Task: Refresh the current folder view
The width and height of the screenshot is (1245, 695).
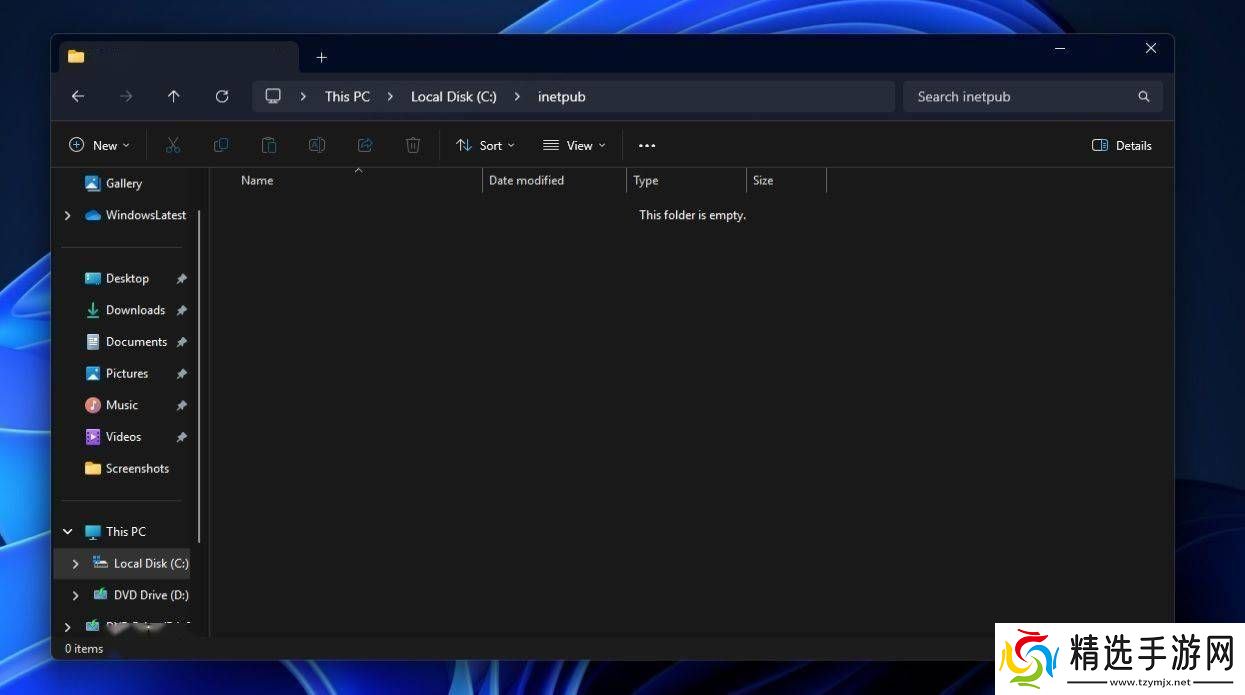Action: coord(222,97)
